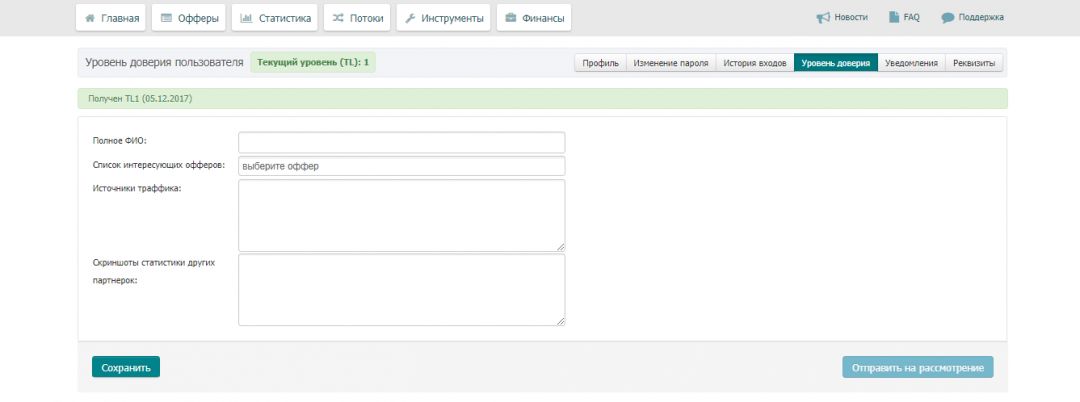Viewport: 1080px width, 402px height.
Task: Switch to the Профиль tab
Action: click(x=600, y=63)
